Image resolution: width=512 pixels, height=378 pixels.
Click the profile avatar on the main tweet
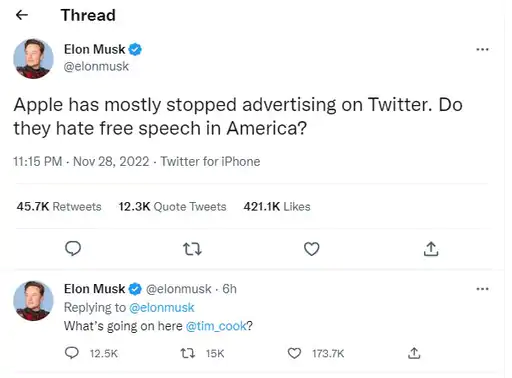[33, 58]
